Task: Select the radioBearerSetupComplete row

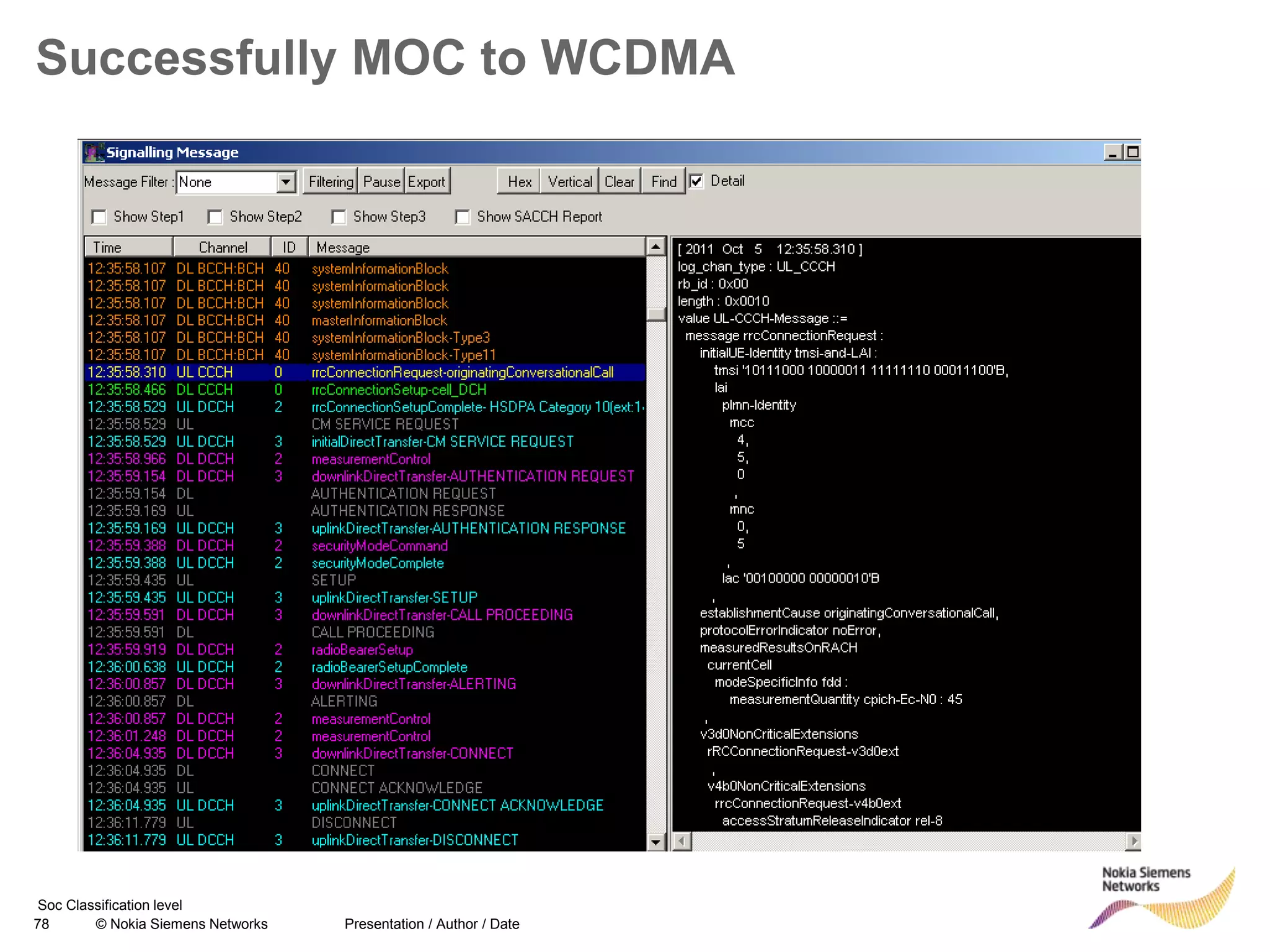Action: (365, 667)
